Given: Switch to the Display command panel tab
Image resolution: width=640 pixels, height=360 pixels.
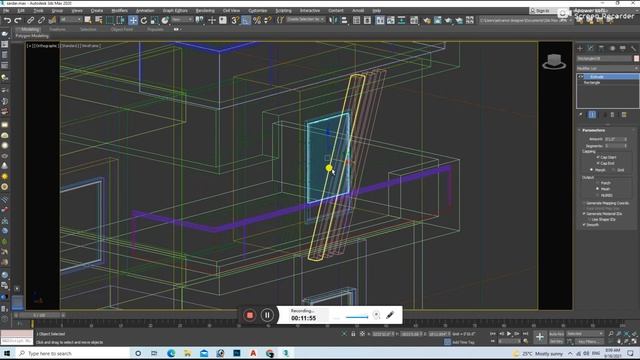Looking at the screenshot, I should coord(623,48).
